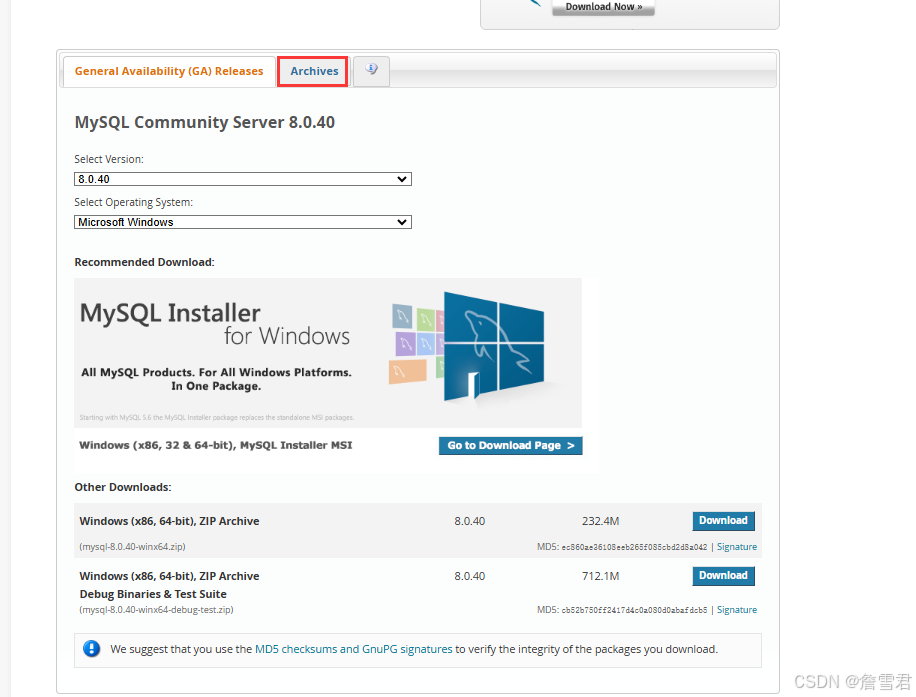Screen dimensions: 916x697
Task: Open Signature link for the debug-test zip
Action: pos(737,610)
